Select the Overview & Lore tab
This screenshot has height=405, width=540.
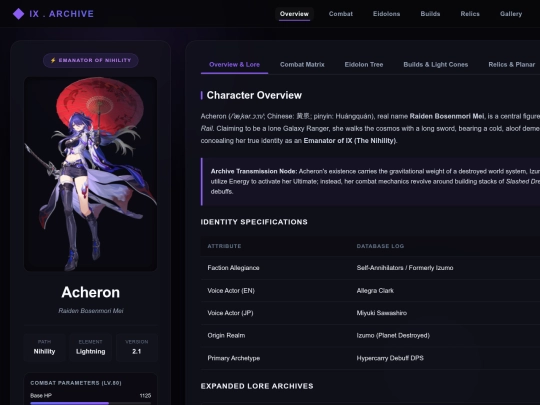click(234, 65)
